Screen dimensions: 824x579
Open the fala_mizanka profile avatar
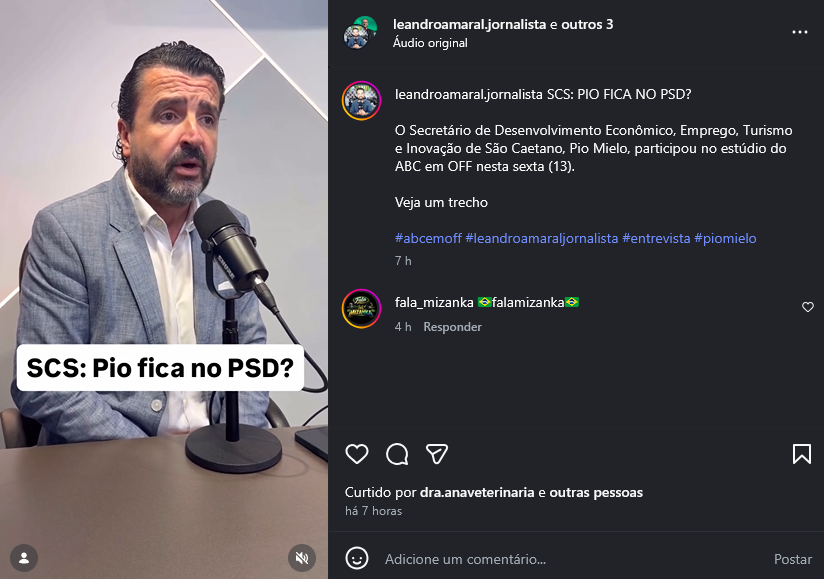pyautogui.click(x=362, y=308)
